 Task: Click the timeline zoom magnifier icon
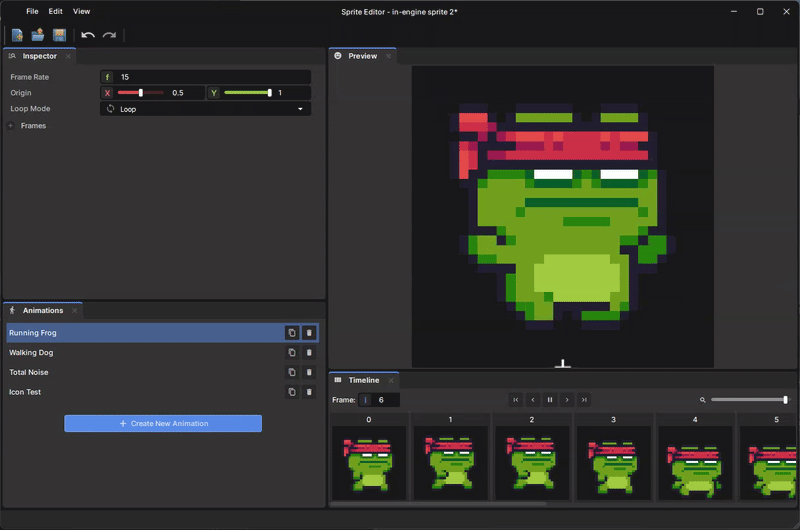tap(703, 400)
